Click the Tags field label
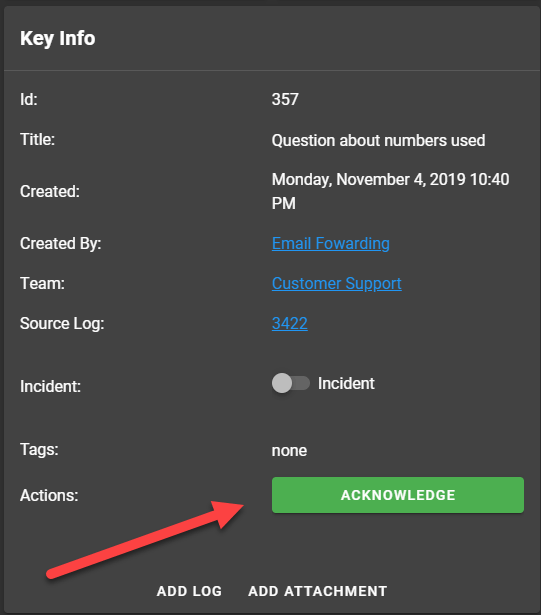 tap(39, 449)
